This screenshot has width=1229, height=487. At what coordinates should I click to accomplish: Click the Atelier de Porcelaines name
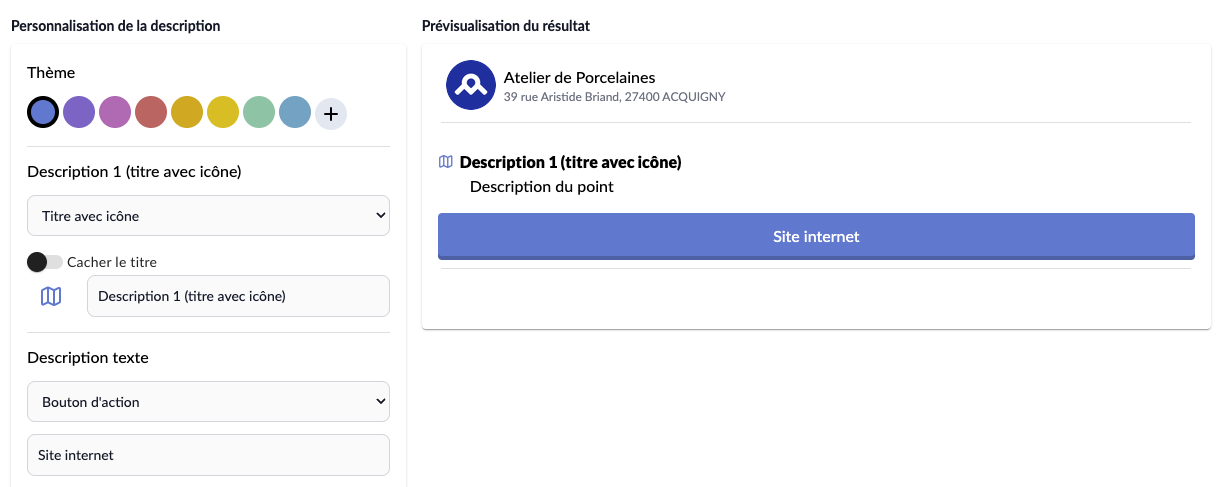click(x=579, y=77)
